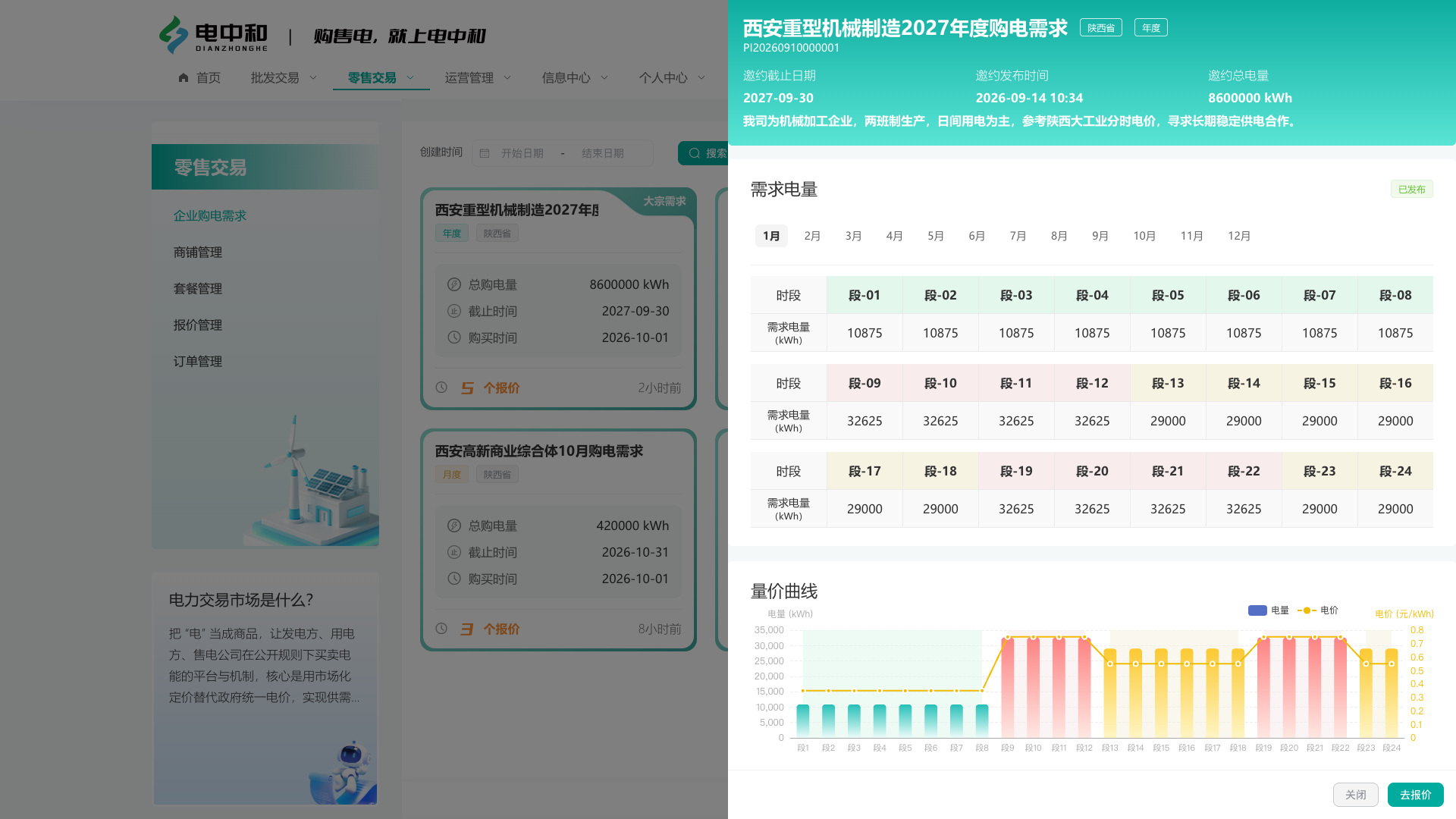Image resolution: width=1456 pixels, height=819 pixels.
Task: Click the home icon beside 首页
Action: tap(184, 77)
